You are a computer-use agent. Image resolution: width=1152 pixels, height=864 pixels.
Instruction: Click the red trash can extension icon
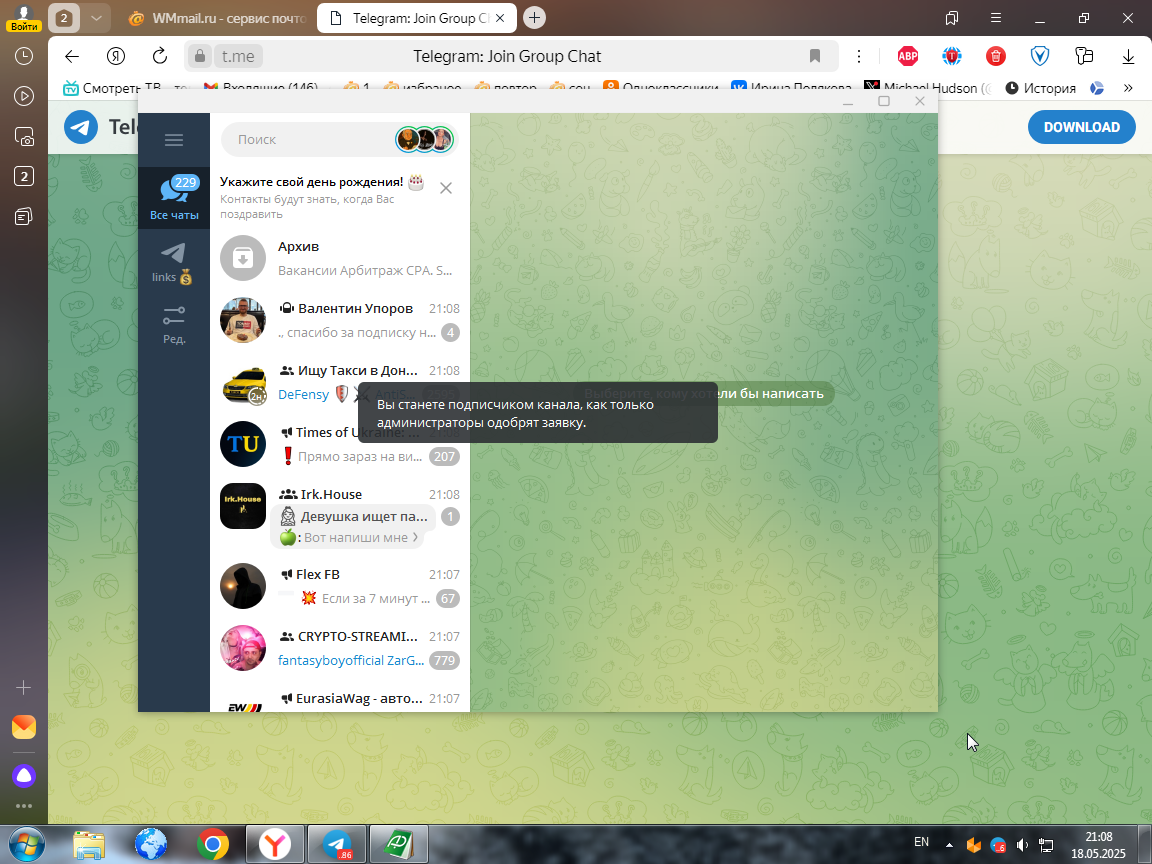point(996,57)
